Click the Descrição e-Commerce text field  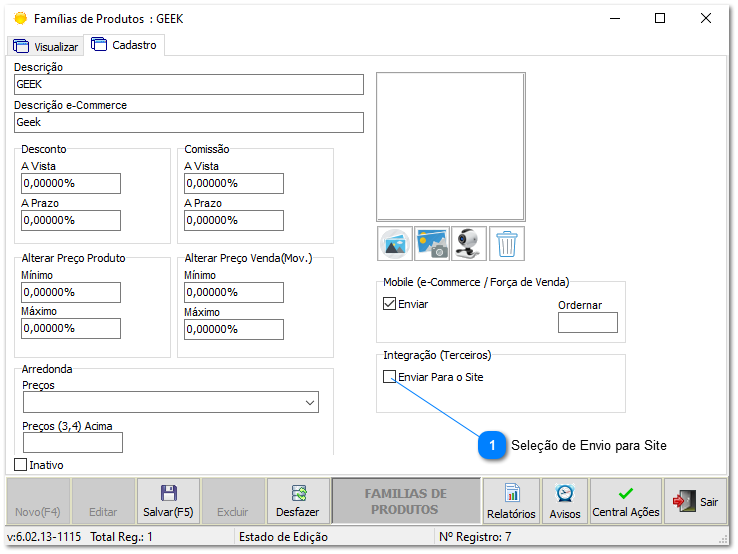(x=188, y=122)
